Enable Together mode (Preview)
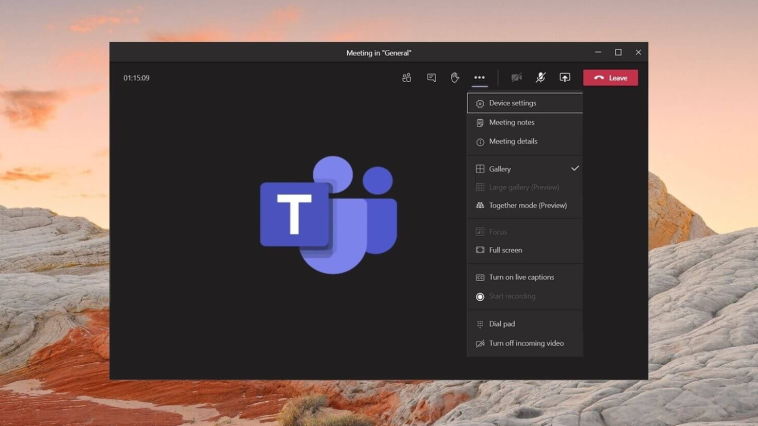Viewport: 758px width, 426px height. tap(525, 205)
